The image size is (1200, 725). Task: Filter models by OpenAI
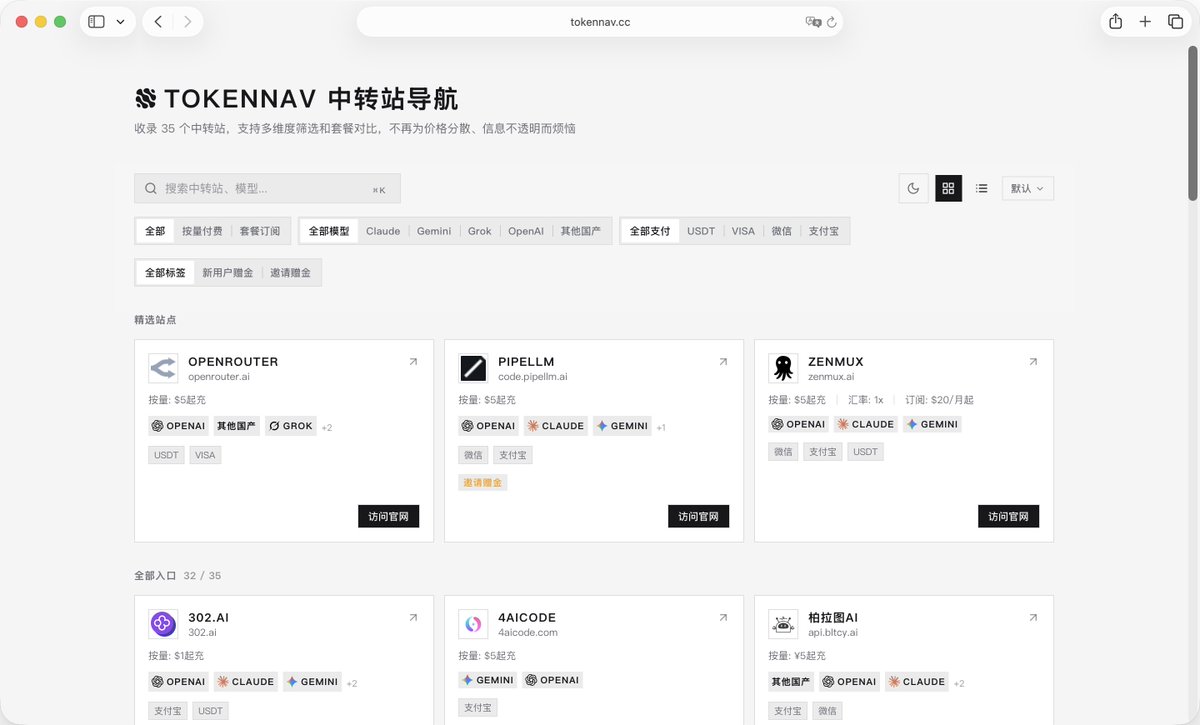tap(526, 231)
